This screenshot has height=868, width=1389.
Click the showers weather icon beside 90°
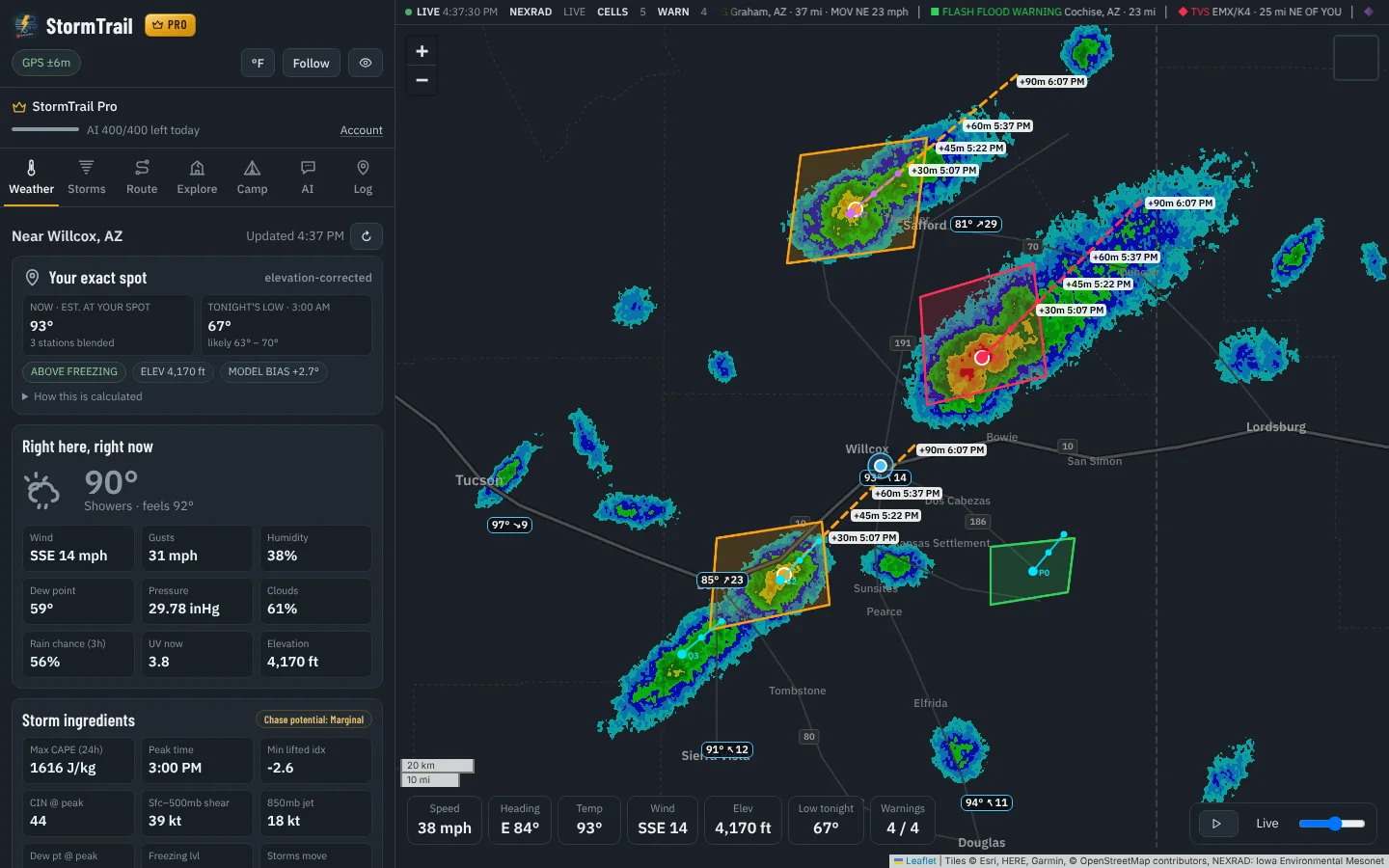(43, 490)
